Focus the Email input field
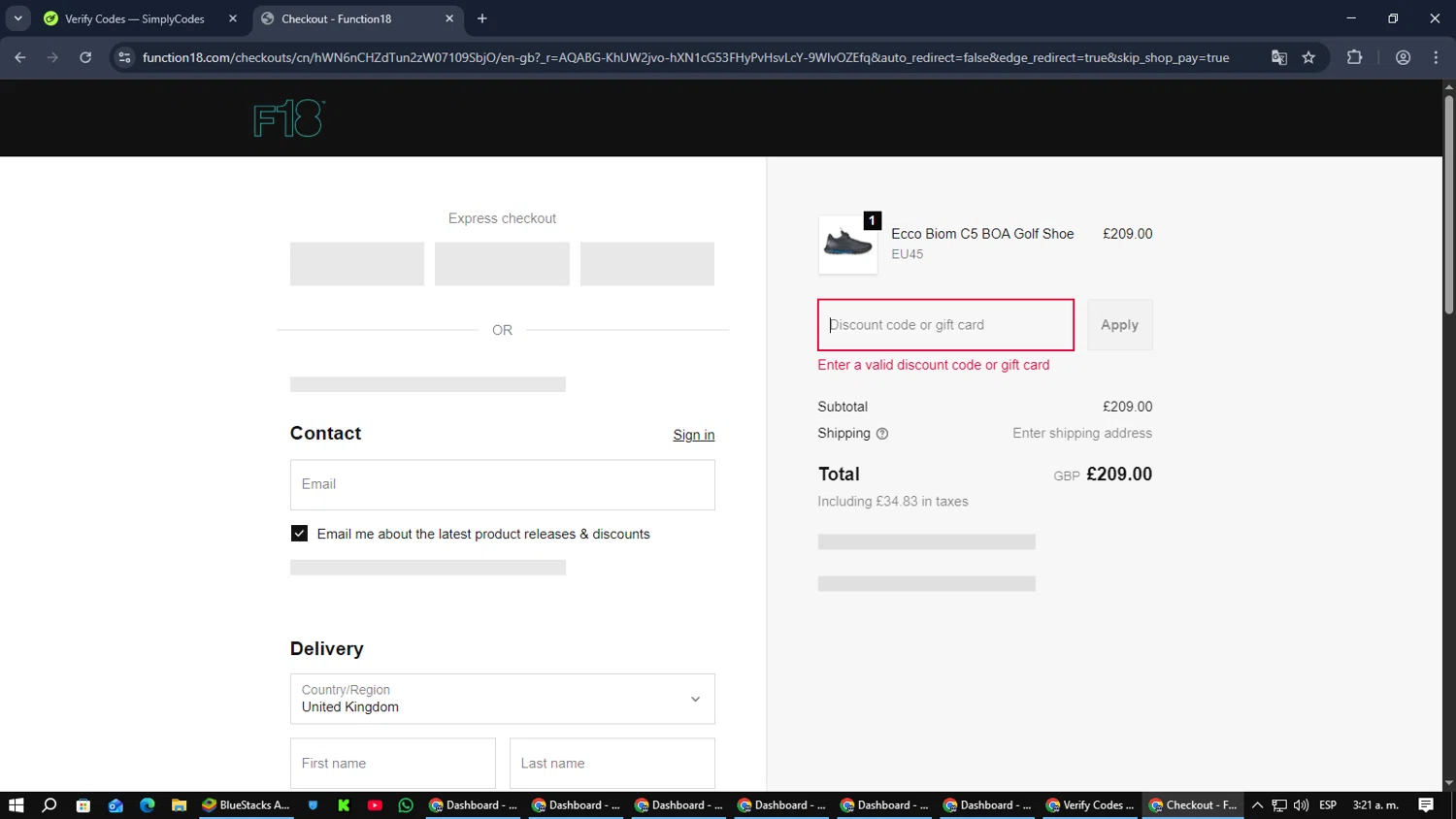 [503, 484]
